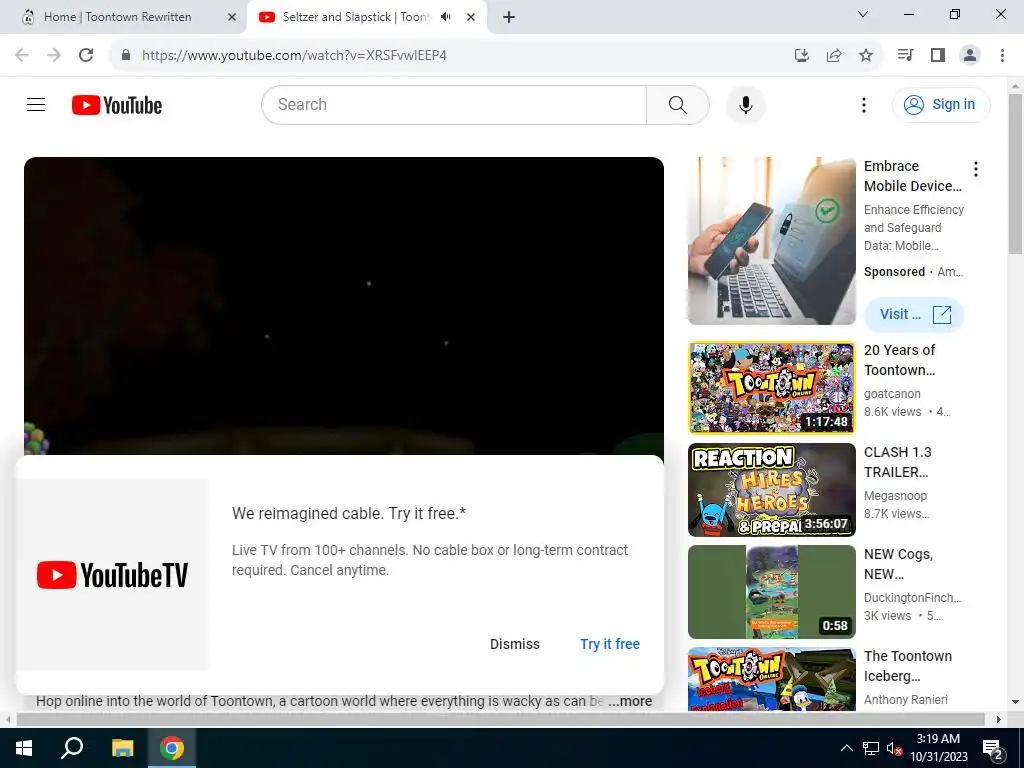Screen dimensions: 1024x768
Task: Open 20 Years of Toontown title
Action: click(899, 360)
